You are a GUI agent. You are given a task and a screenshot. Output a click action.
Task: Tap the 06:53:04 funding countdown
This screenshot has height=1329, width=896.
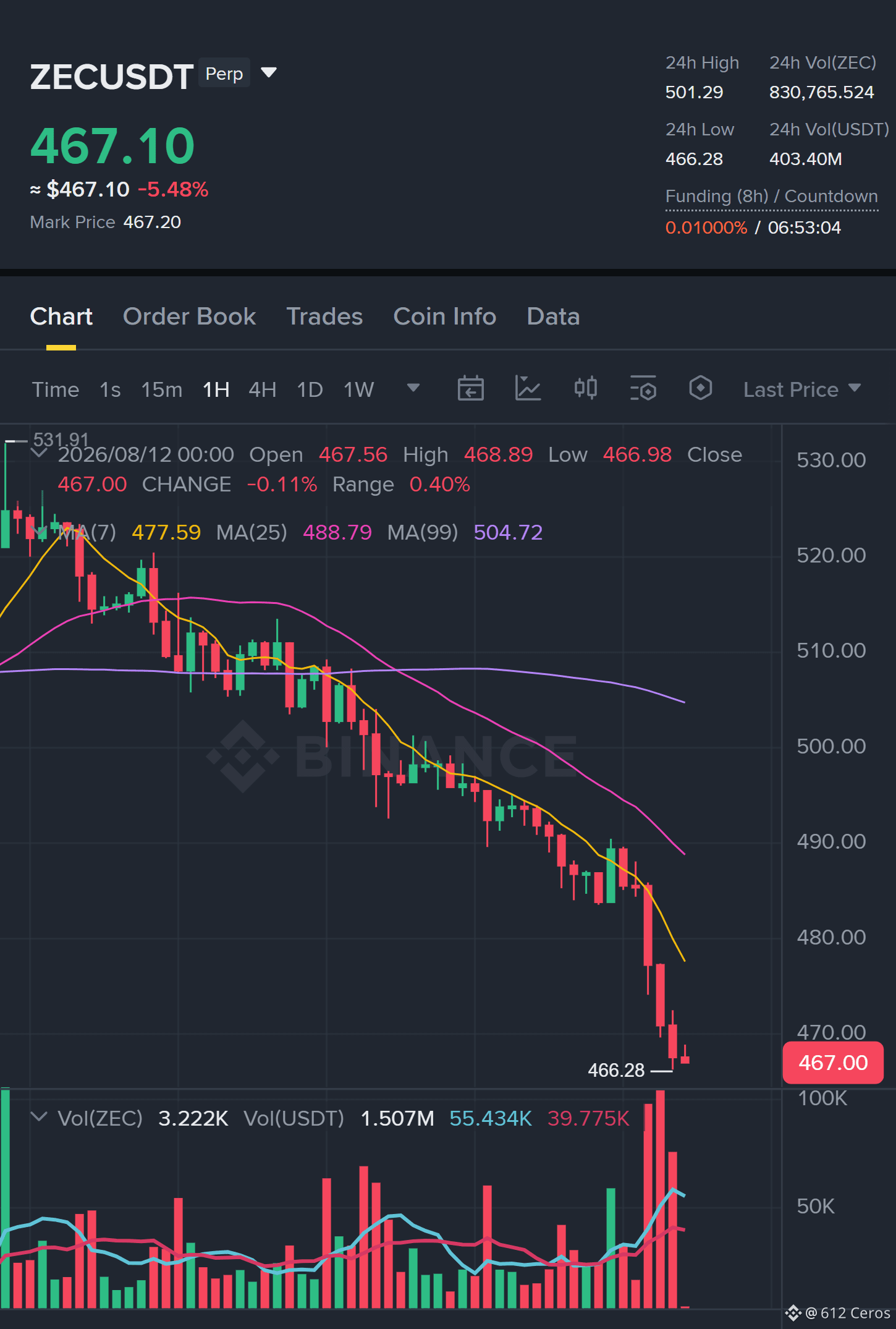(x=805, y=227)
